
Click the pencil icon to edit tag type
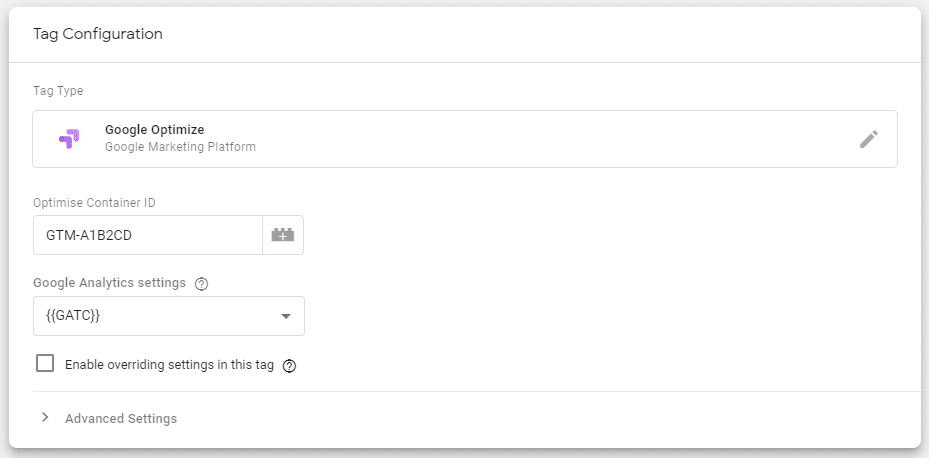(869, 139)
